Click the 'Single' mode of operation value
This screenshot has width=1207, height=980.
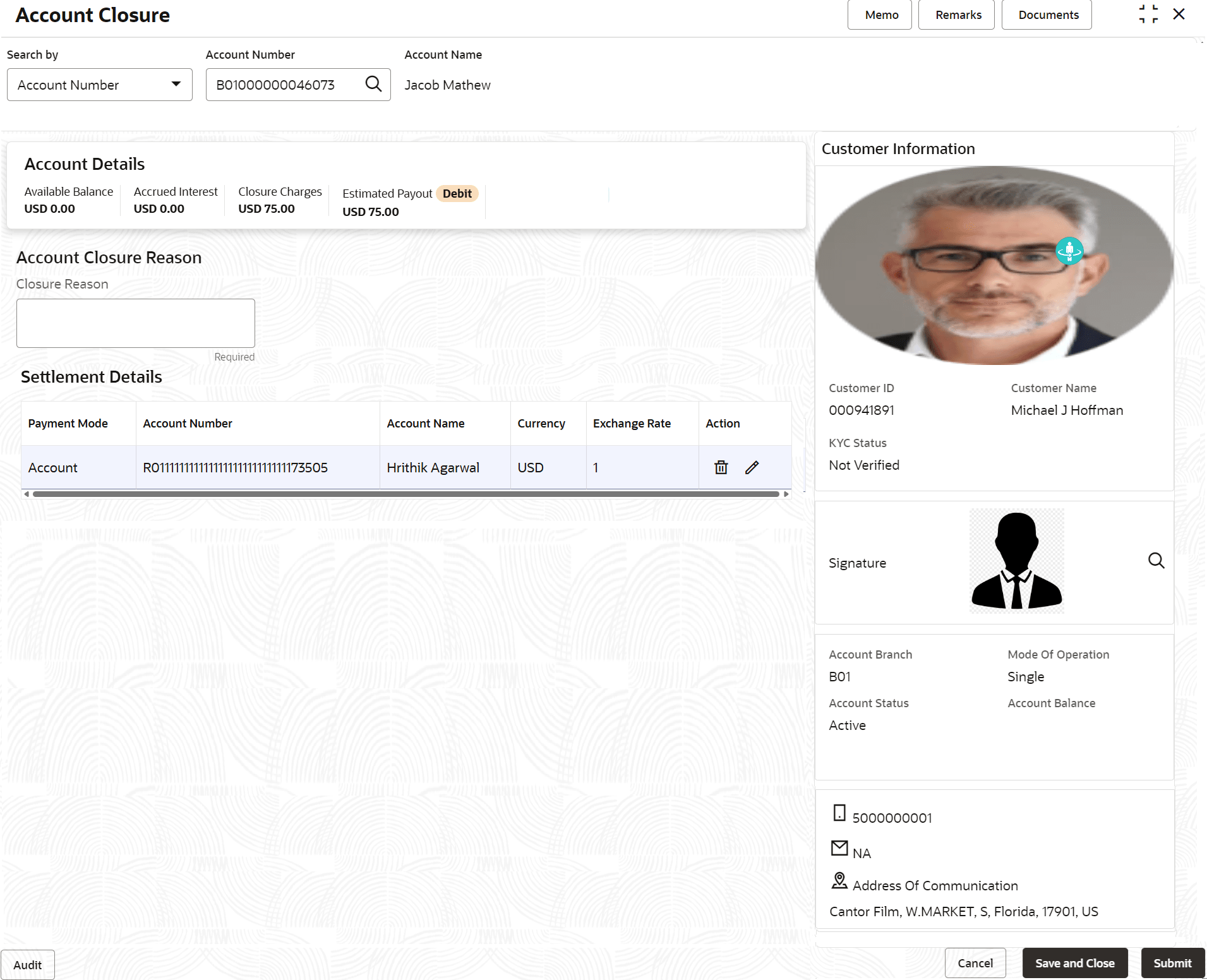pos(1026,677)
